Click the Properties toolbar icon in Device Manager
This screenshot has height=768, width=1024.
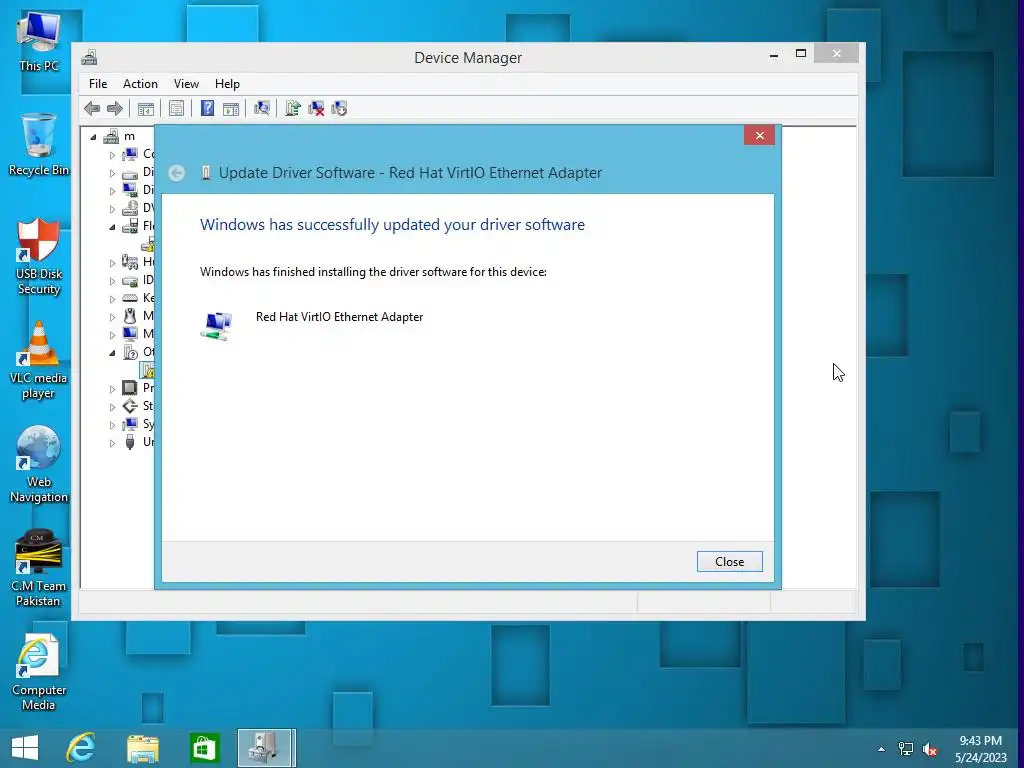[x=176, y=108]
